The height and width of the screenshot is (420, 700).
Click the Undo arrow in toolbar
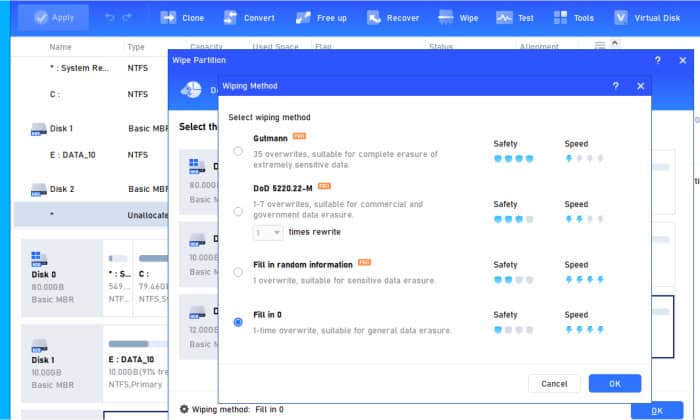click(109, 18)
